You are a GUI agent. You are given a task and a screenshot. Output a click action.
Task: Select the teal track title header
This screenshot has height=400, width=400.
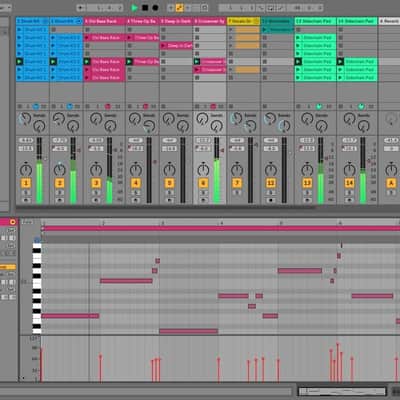(x=277, y=21)
